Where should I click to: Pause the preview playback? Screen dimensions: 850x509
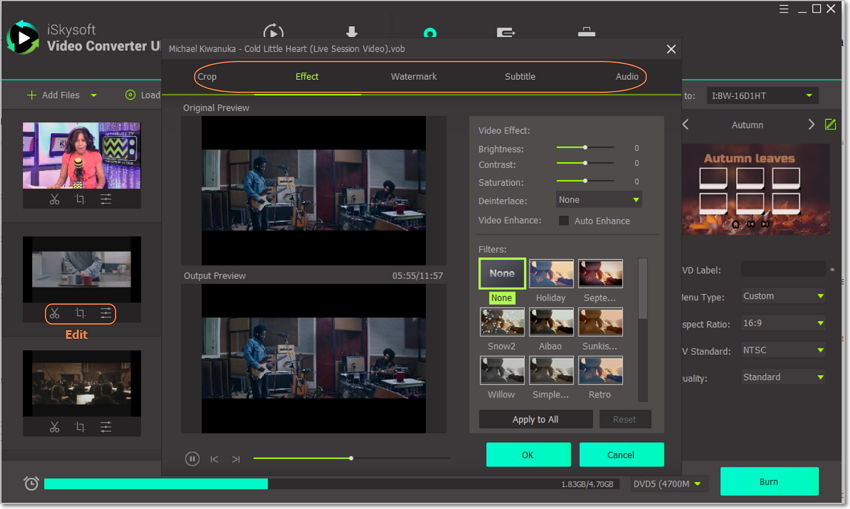192,459
